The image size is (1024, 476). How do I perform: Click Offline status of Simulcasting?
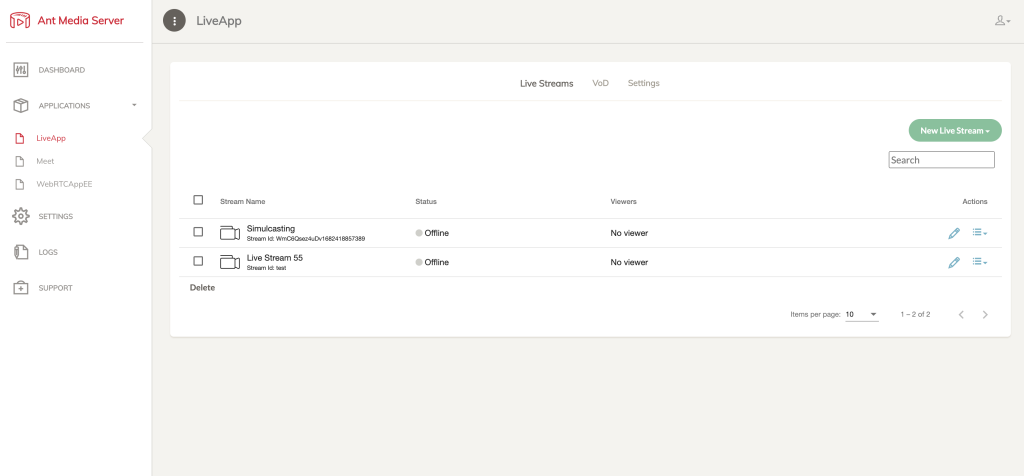[432, 233]
